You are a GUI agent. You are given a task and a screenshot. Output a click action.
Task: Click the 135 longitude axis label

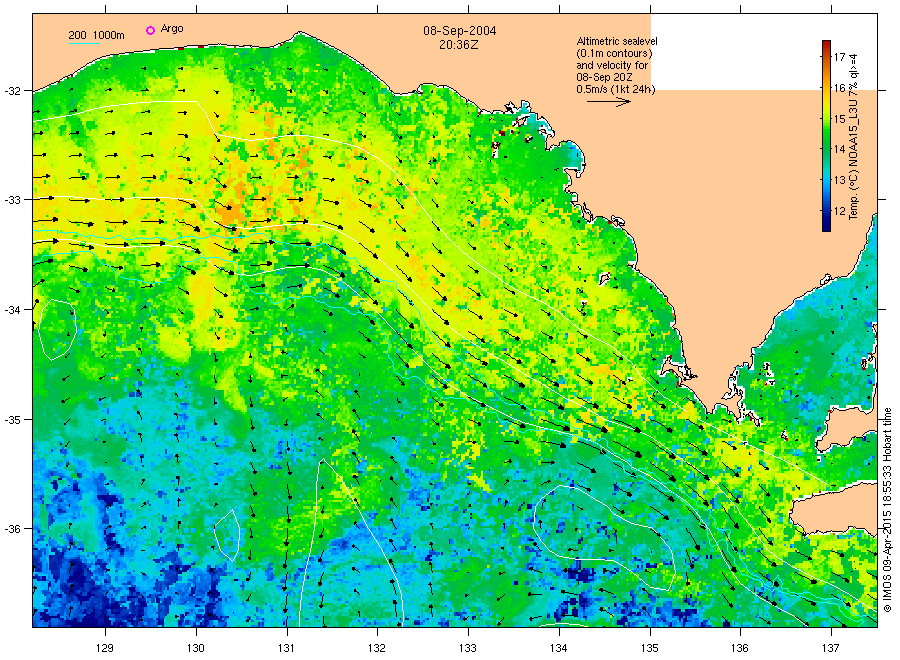pyautogui.click(x=650, y=648)
